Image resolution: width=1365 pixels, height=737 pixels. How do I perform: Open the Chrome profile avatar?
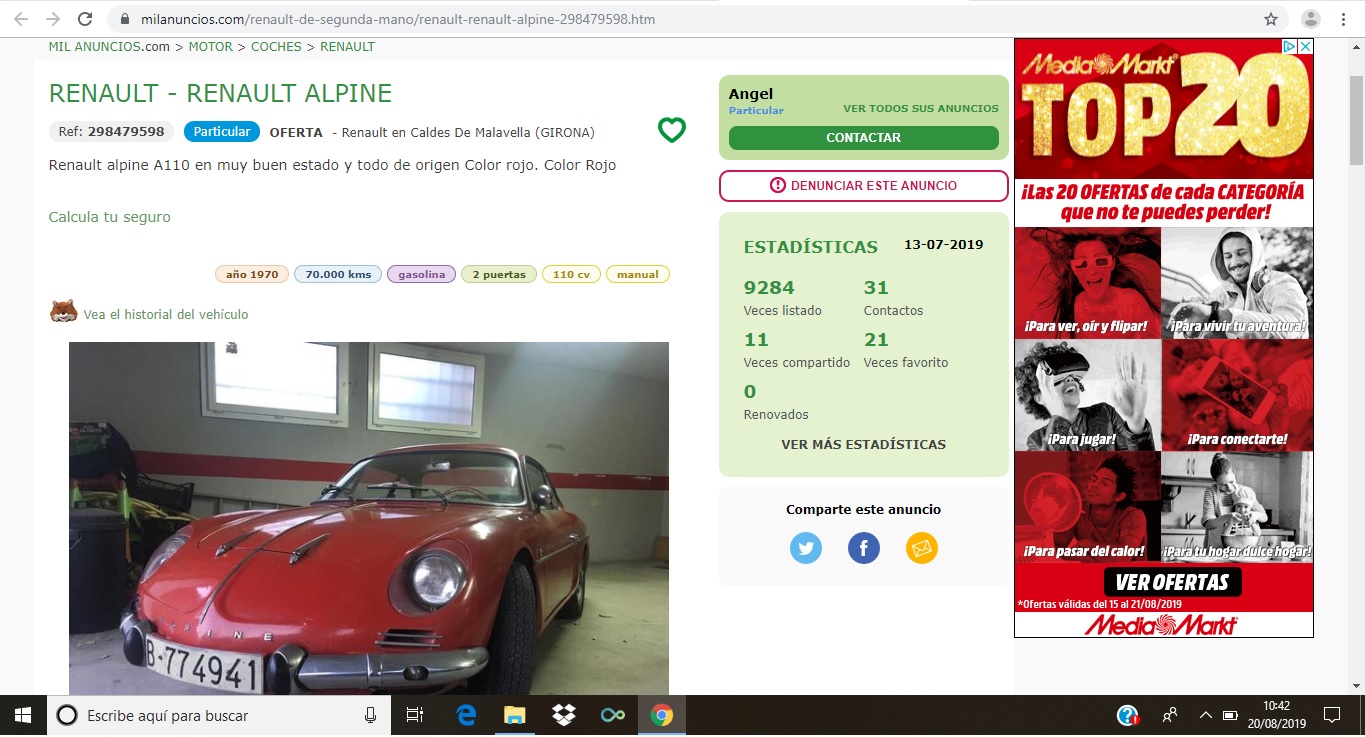[1310, 19]
